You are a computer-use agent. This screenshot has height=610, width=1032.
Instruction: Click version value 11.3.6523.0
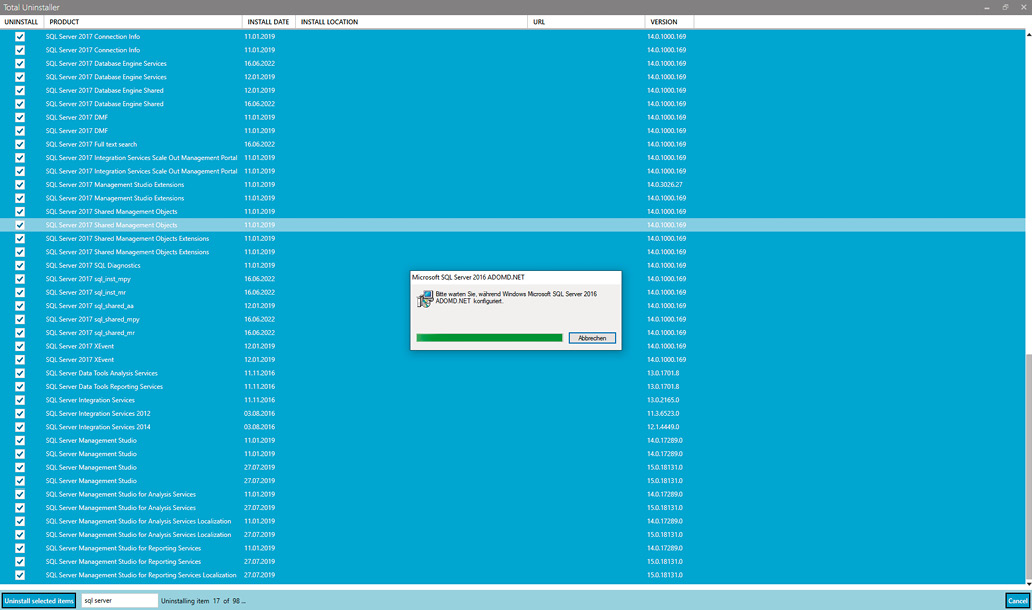tap(663, 413)
